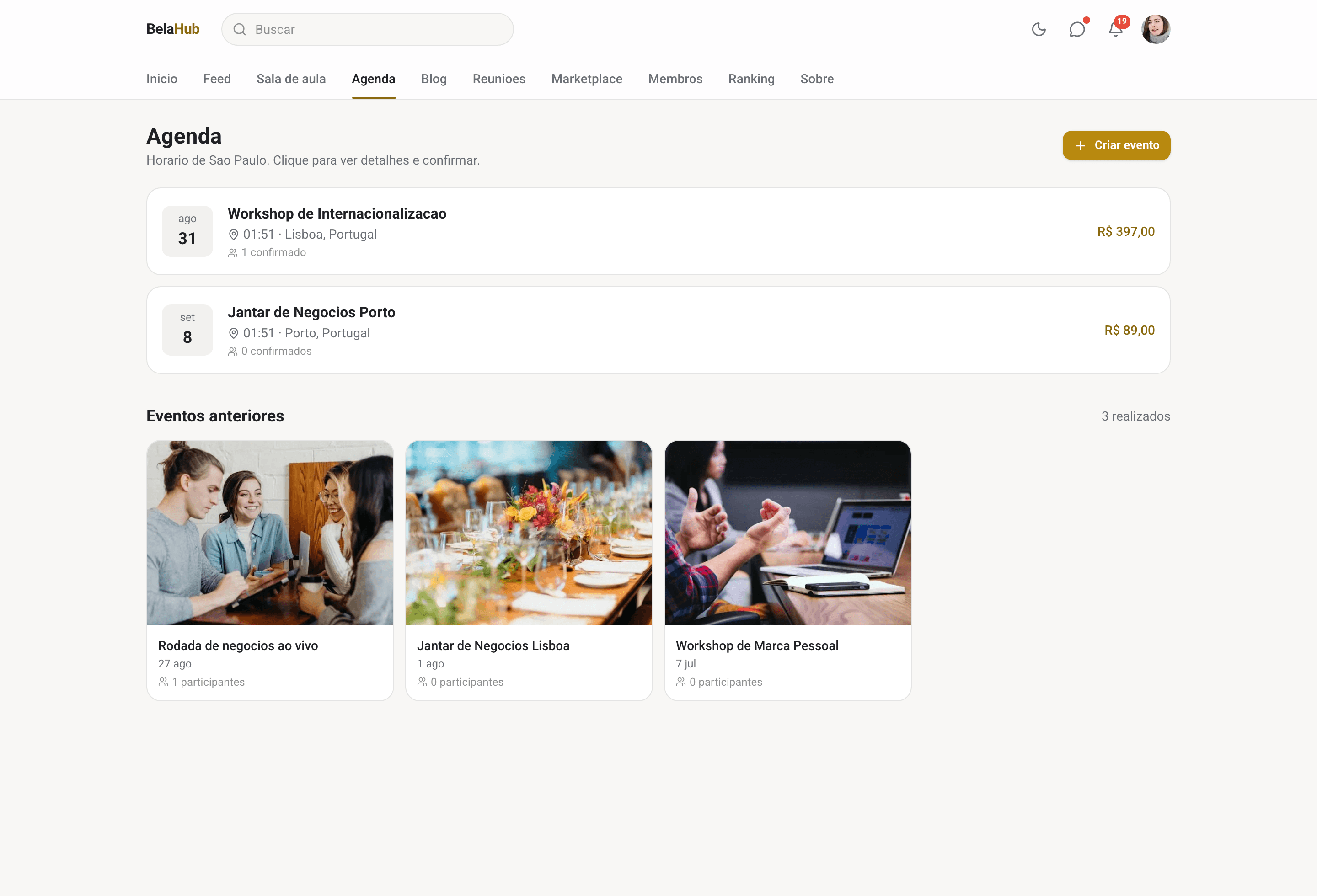Open the Rodada de negocios ao vivo photo

pyautogui.click(x=270, y=533)
